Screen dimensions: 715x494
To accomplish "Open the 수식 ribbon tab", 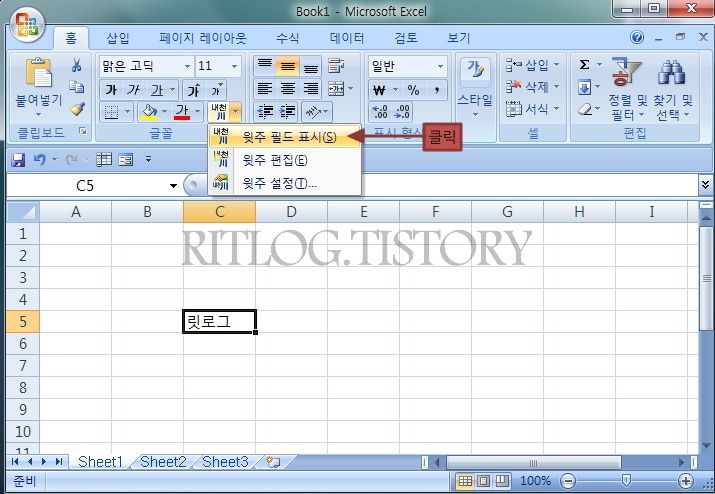I will 287,38.
